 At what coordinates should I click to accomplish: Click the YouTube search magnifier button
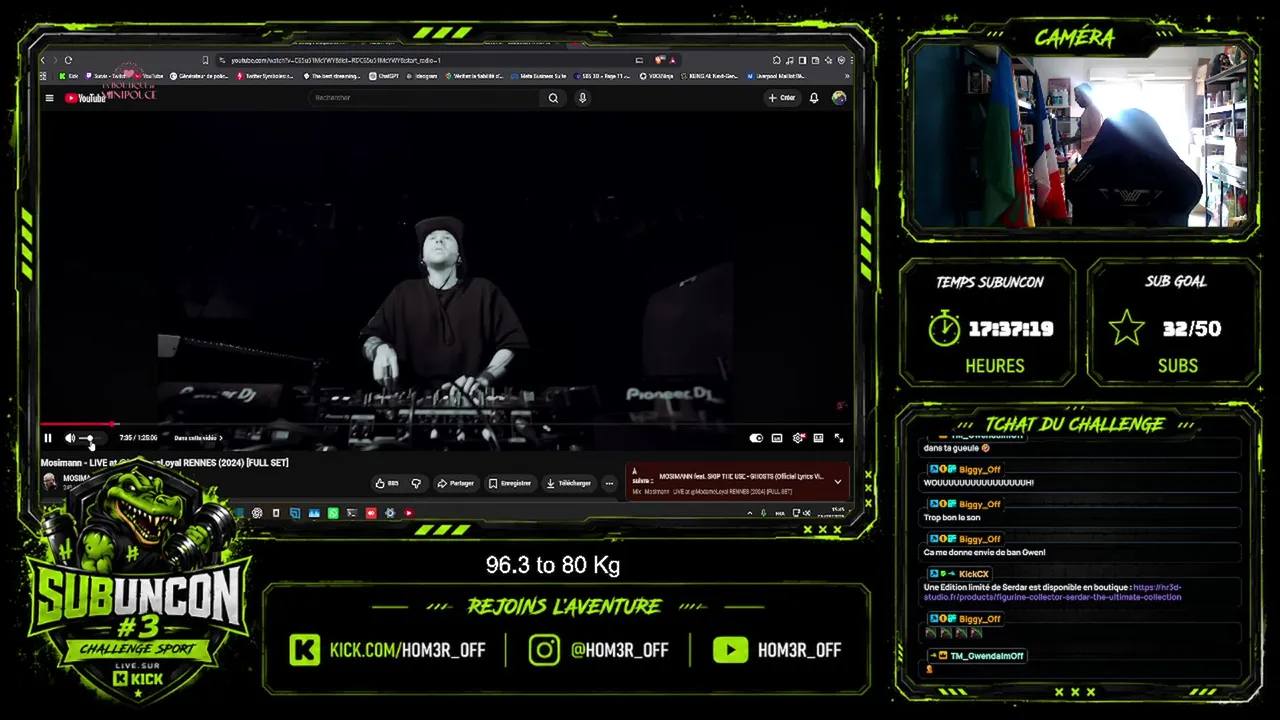click(x=553, y=98)
